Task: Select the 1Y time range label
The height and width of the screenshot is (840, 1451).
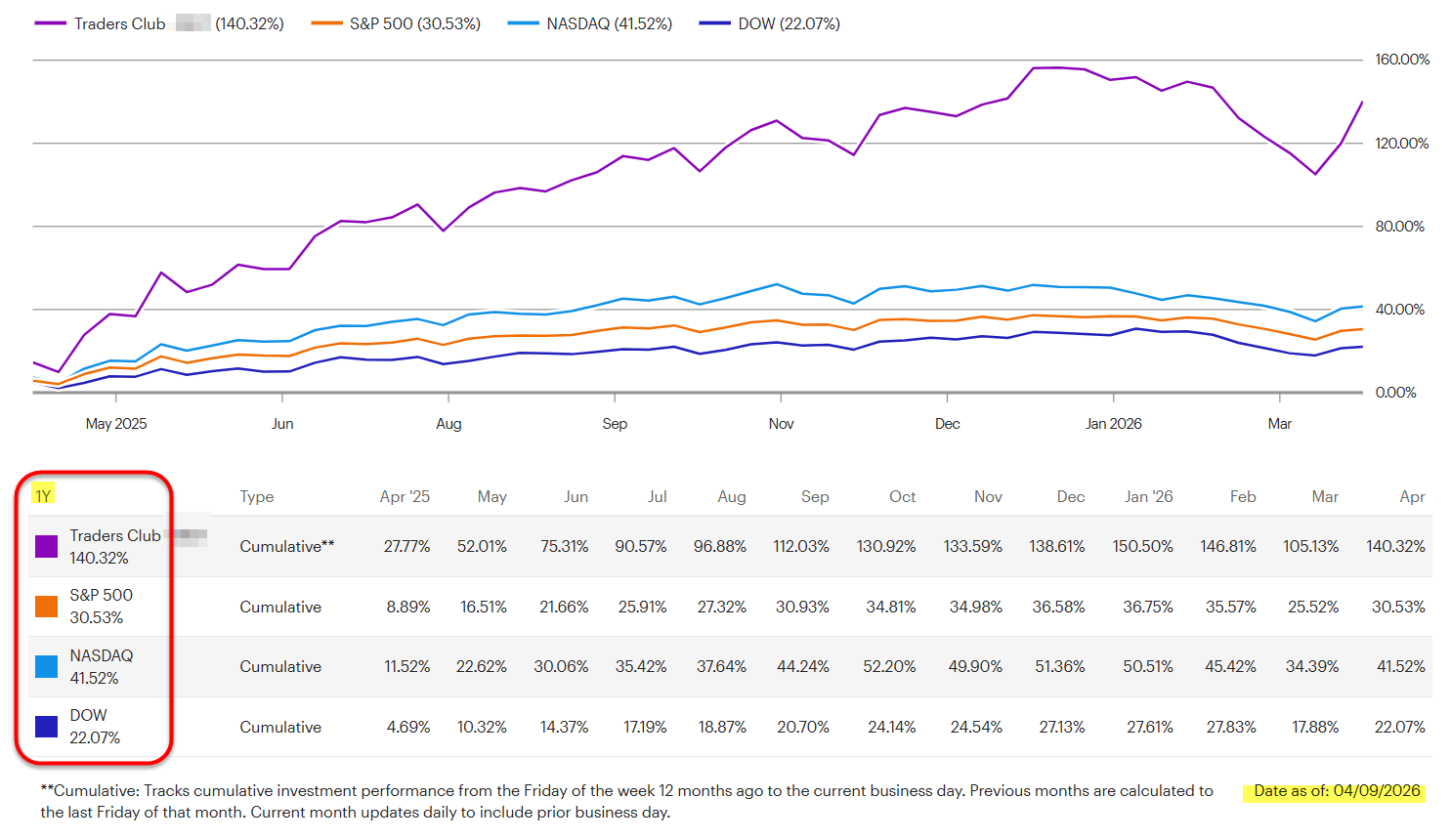Action: click(x=43, y=496)
